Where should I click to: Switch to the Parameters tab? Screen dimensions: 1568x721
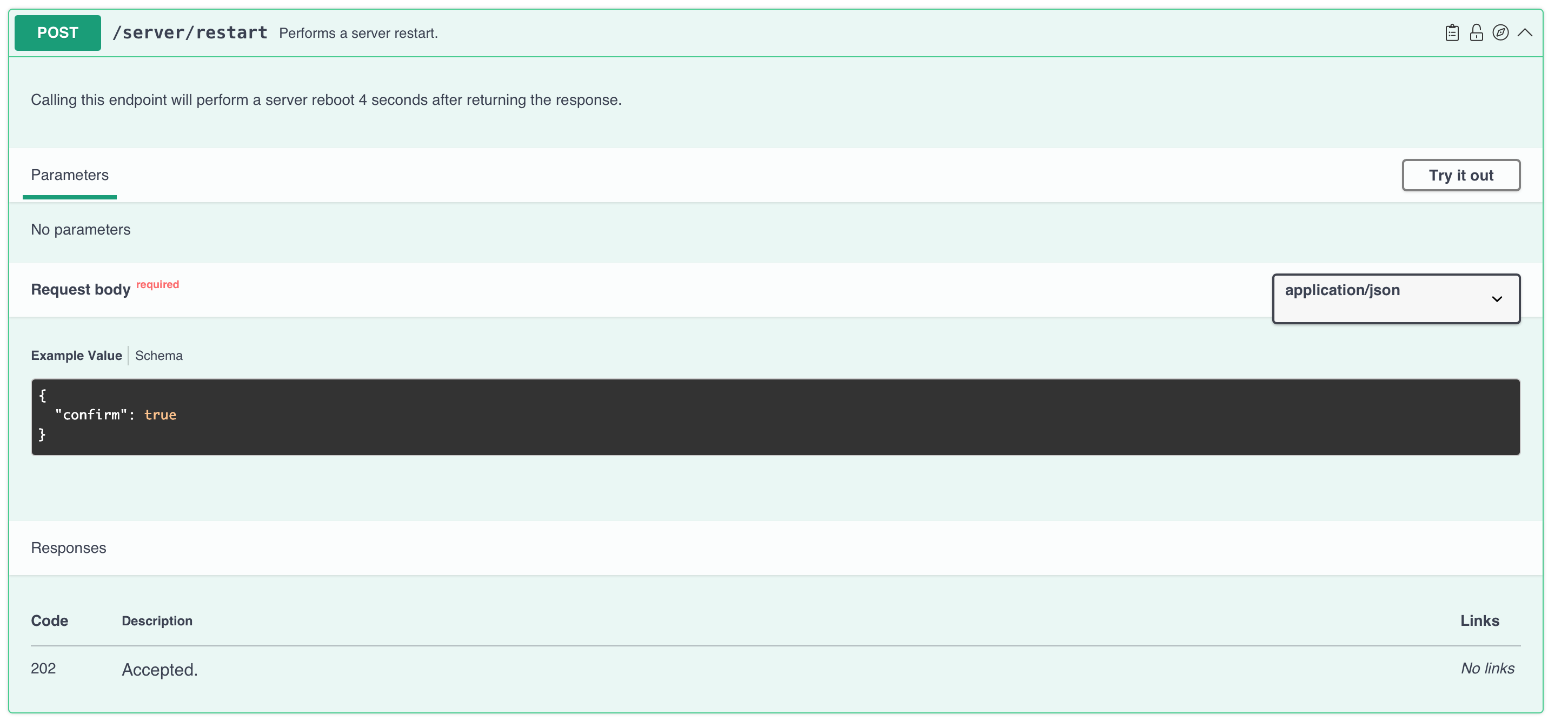[x=69, y=175]
